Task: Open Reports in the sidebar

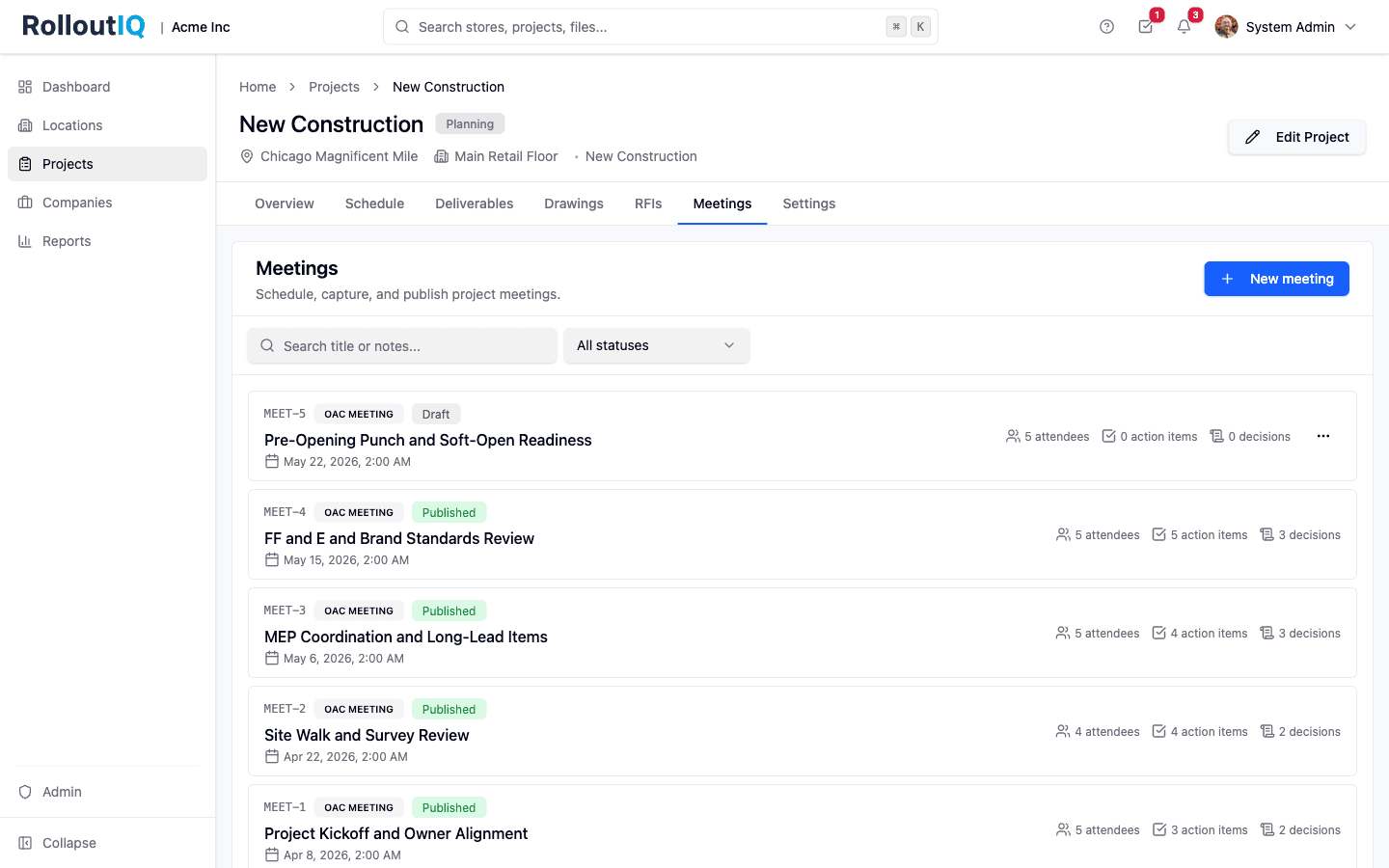Action: (x=107, y=241)
